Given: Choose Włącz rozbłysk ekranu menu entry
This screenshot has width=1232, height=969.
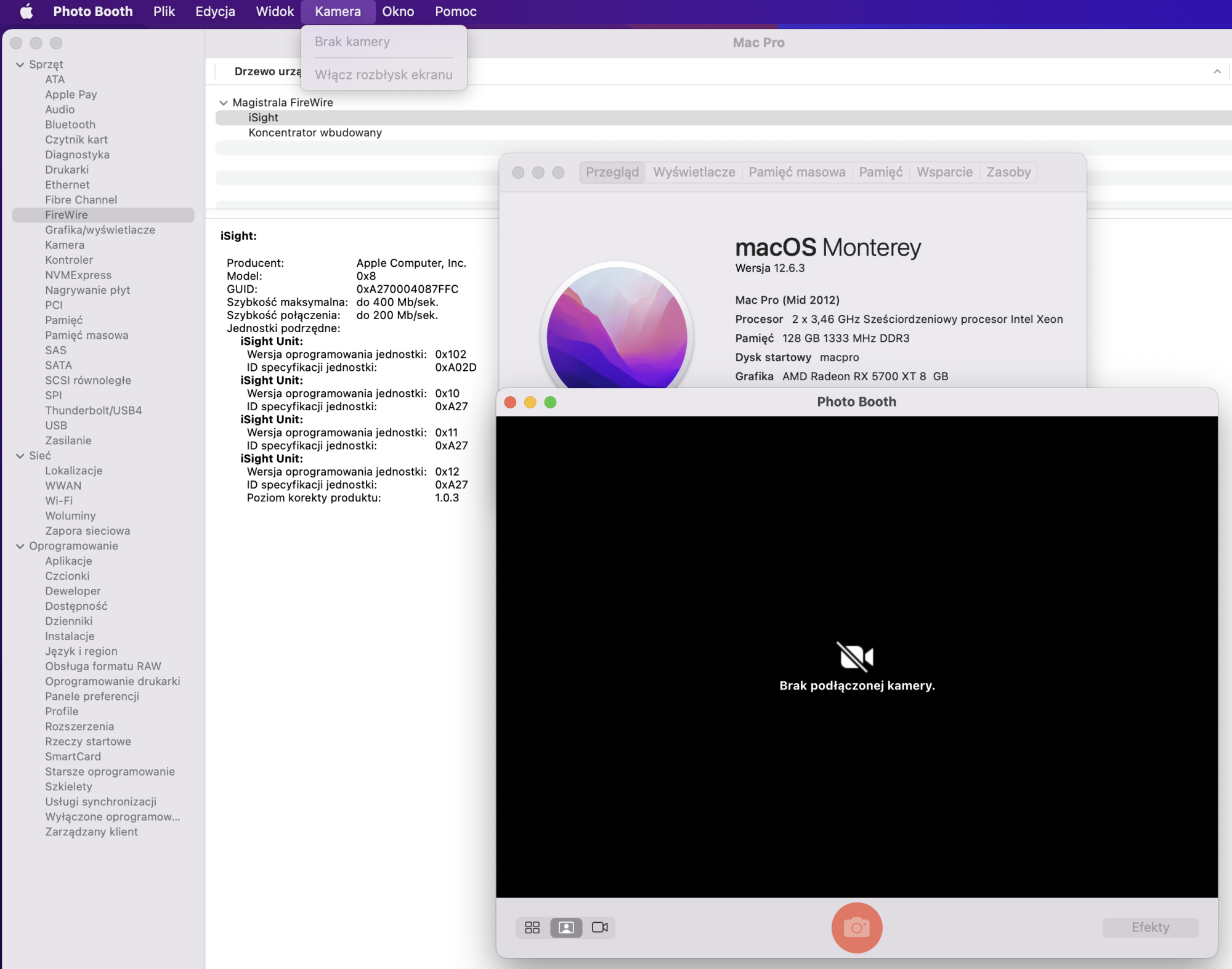Looking at the screenshot, I should point(383,75).
